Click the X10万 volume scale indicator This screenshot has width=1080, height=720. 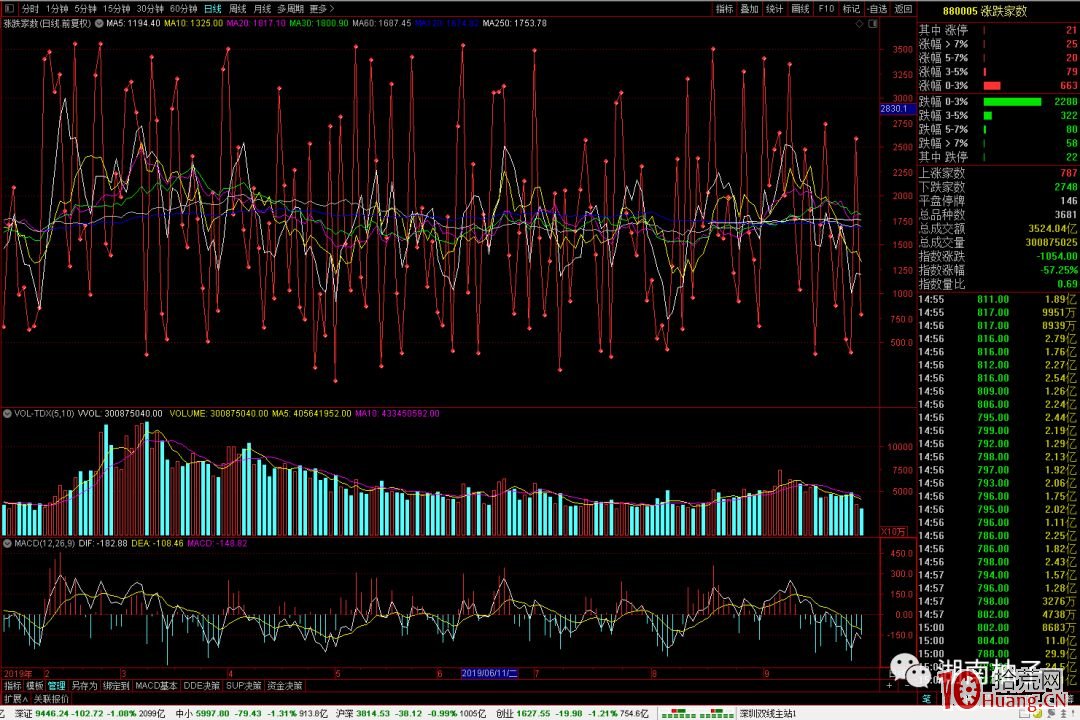[x=892, y=531]
